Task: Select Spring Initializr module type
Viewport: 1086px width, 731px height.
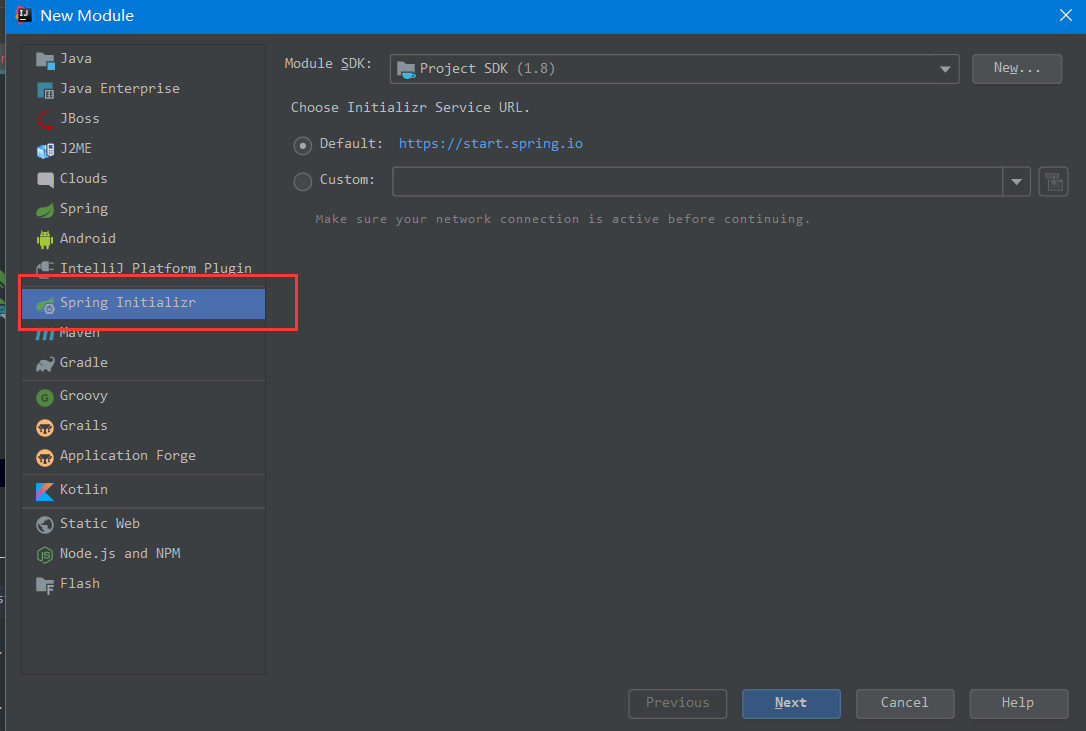Action: [x=143, y=303]
